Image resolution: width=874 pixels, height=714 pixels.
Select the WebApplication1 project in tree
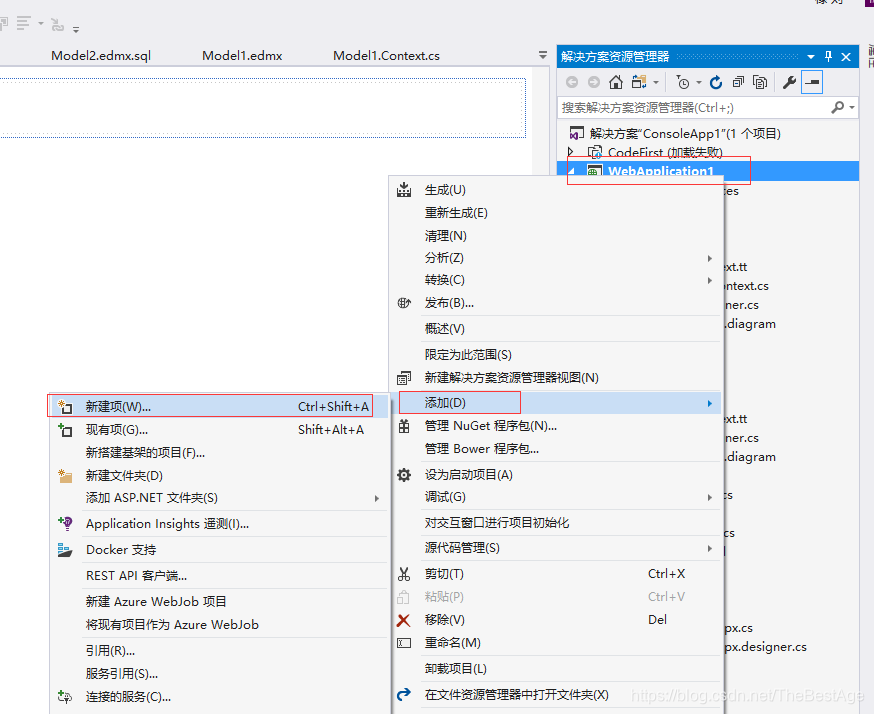click(x=661, y=171)
